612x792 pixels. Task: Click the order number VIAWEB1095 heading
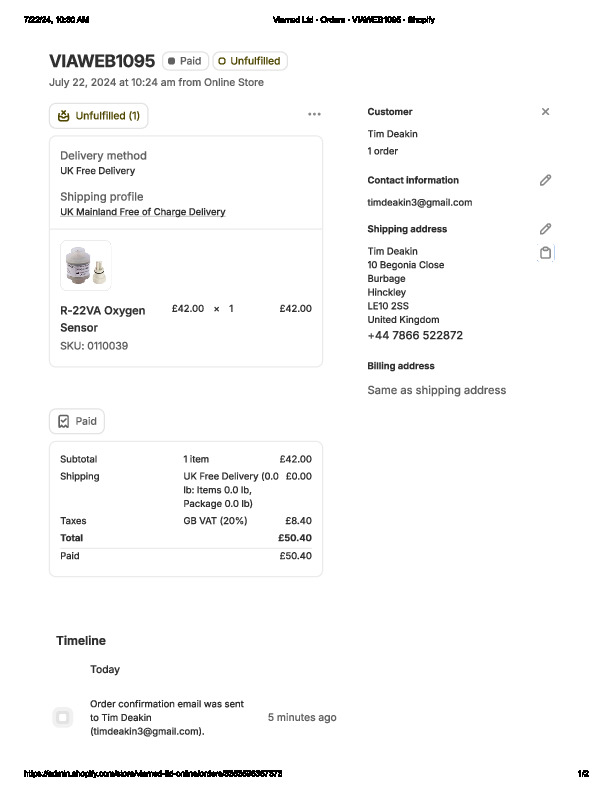coord(101,61)
